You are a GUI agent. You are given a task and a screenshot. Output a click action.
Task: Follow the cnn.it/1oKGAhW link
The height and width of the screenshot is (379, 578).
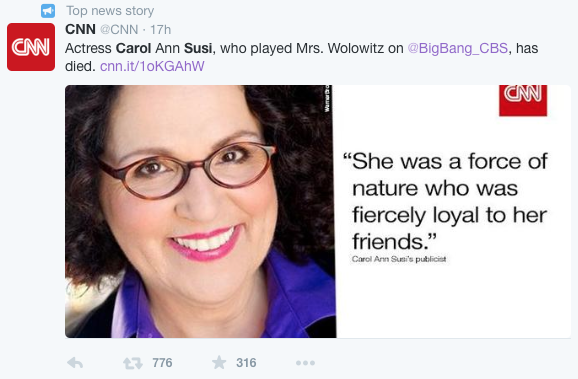tap(152, 66)
